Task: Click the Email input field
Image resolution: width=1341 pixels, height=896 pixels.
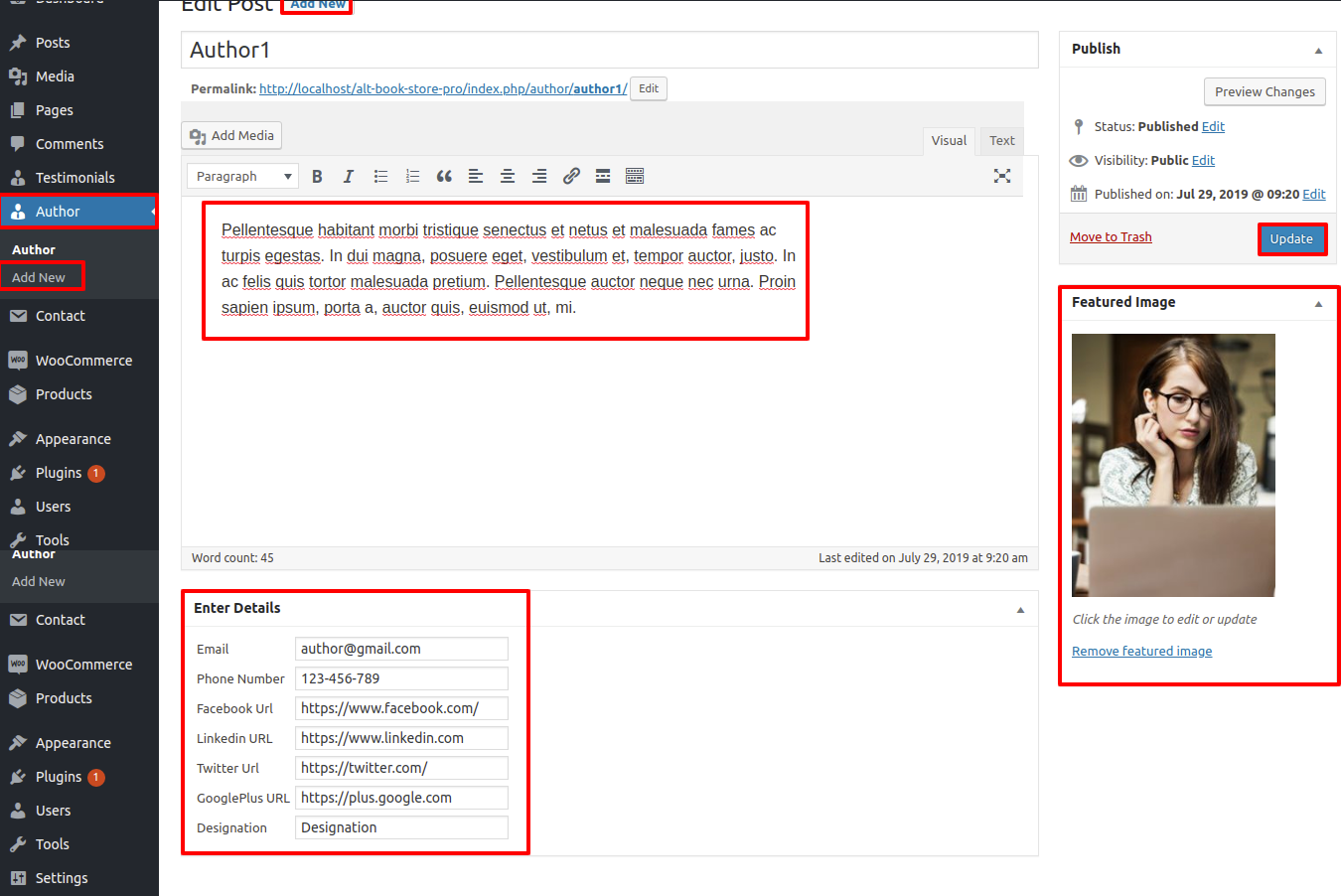Action: click(401, 649)
